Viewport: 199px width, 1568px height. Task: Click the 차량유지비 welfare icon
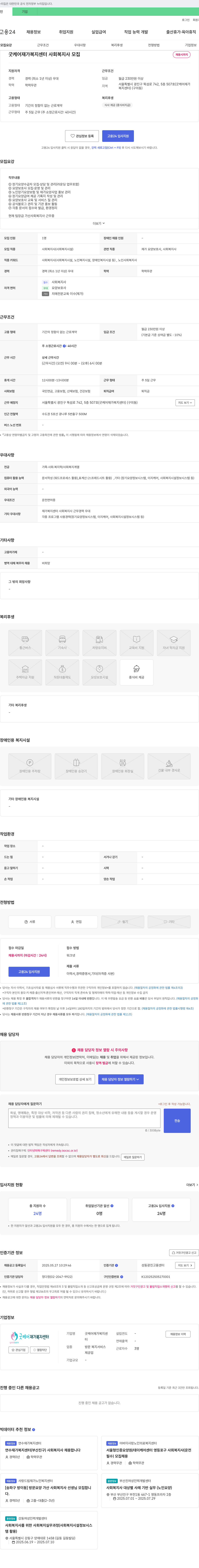99,643
